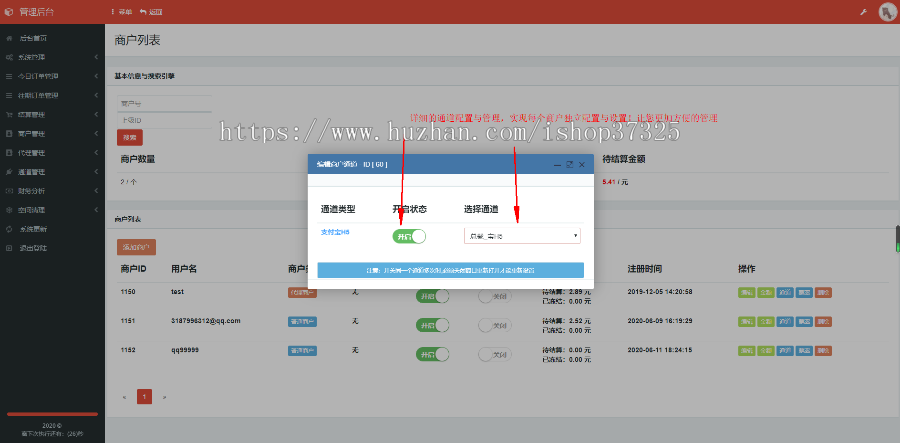Screen dimensions: 900x443
Task: Click the red progress bar in sidebar footer
Action: [52, 414]
